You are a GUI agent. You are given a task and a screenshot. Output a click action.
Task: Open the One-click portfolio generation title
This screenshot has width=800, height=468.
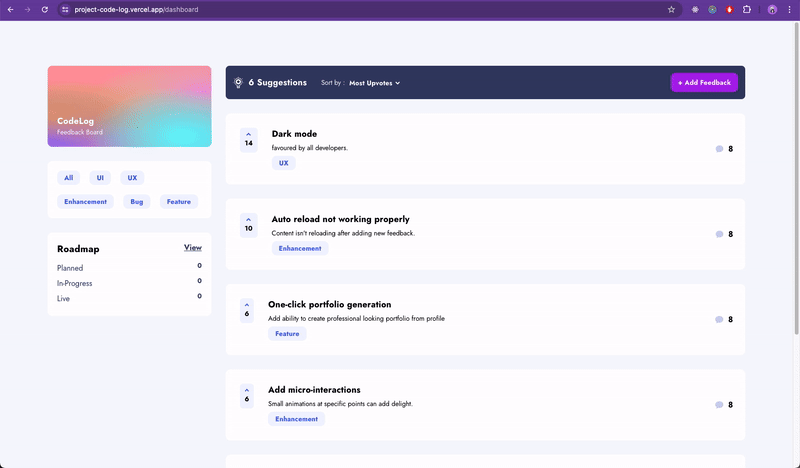pyautogui.click(x=329, y=304)
